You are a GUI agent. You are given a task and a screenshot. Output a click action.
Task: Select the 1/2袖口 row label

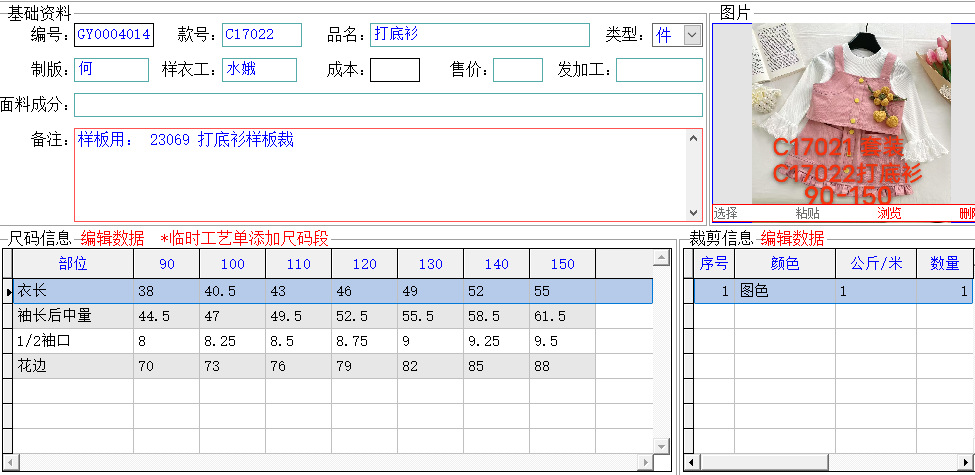point(73,341)
